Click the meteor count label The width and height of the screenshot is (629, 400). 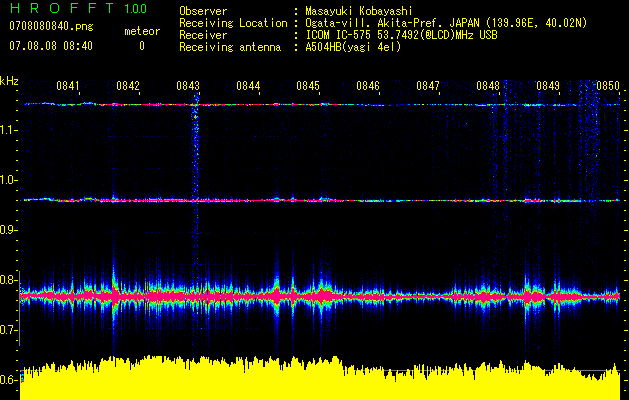pos(141,31)
